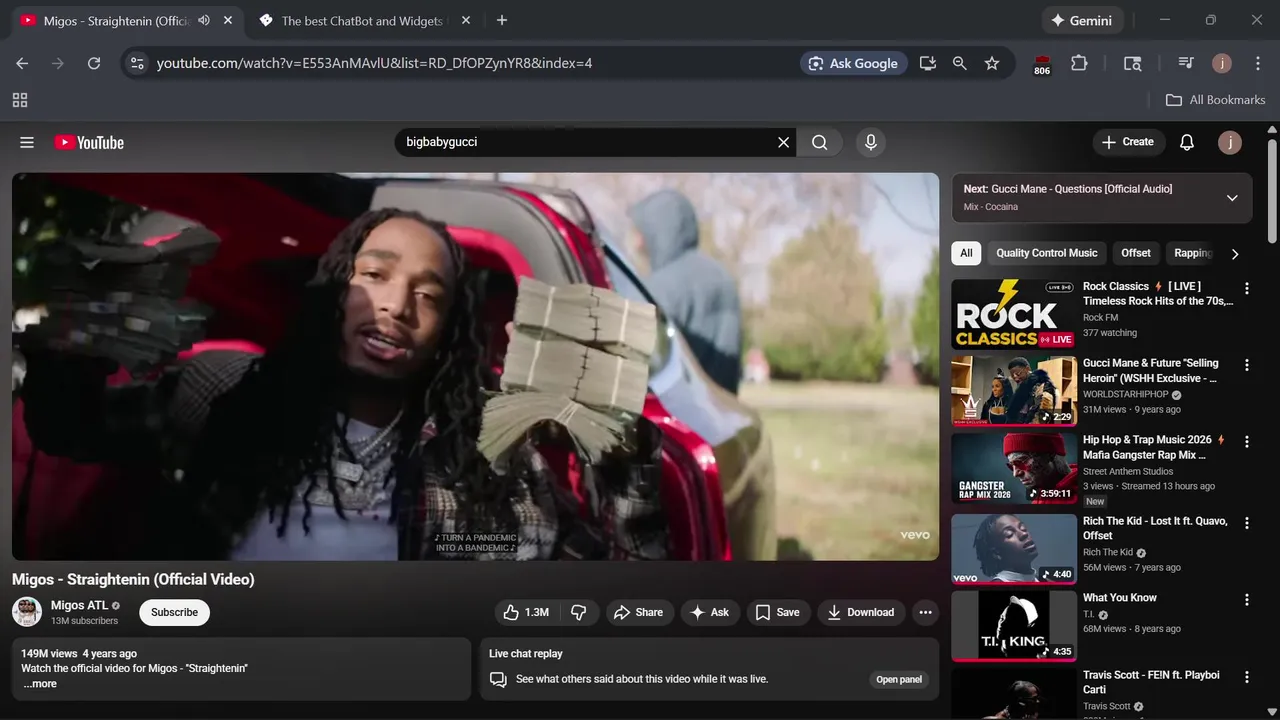Open the All Bookmarks folder
Image resolution: width=1280 pixels, height=720 pixels.
click(1216, 100)
